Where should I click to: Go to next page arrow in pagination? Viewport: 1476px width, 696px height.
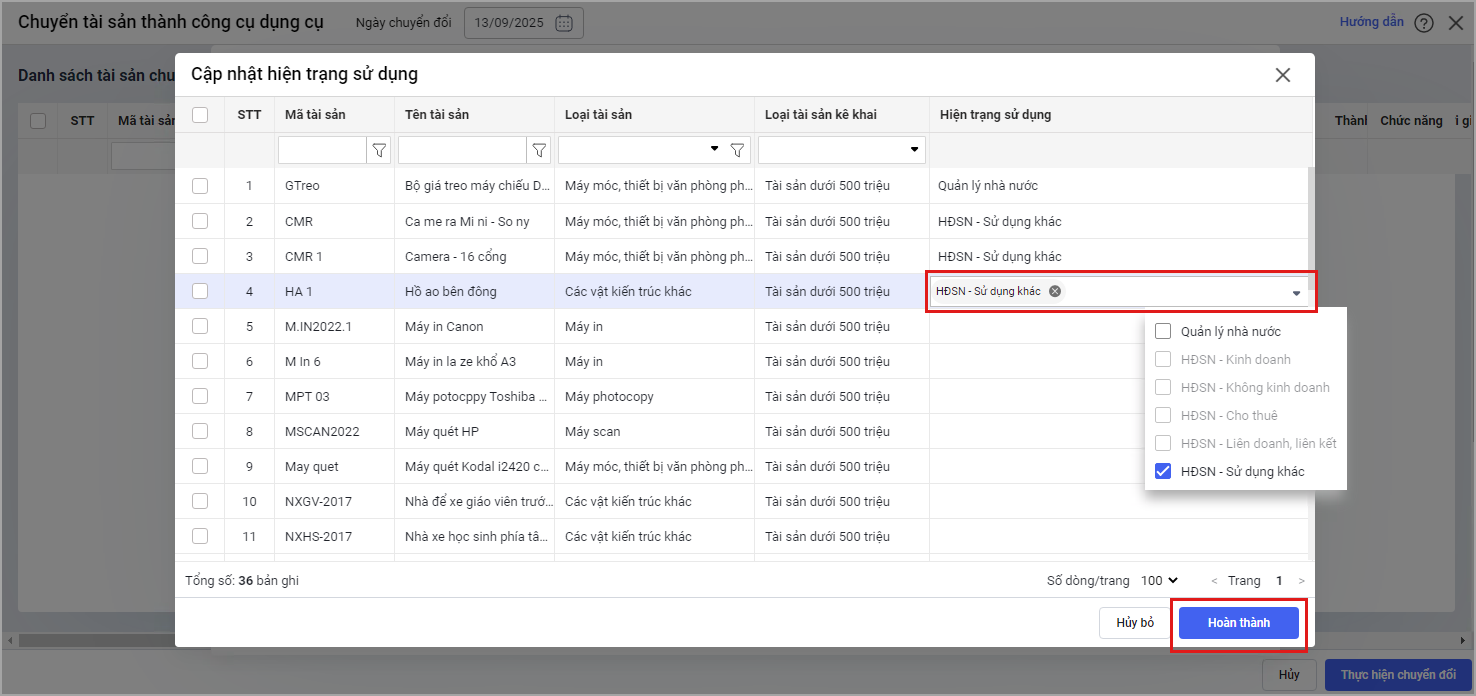(x=1301, y=581)
